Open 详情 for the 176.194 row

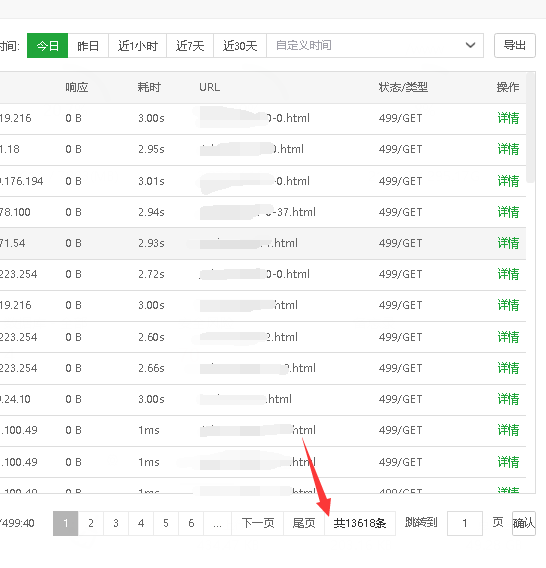point(508,181)
